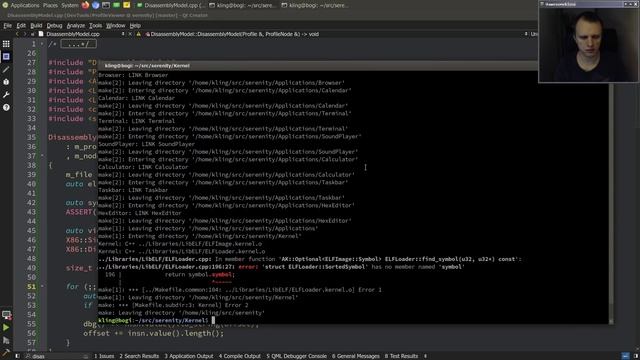
Task: Open the output pane options arrows
Action: [425, 356]
